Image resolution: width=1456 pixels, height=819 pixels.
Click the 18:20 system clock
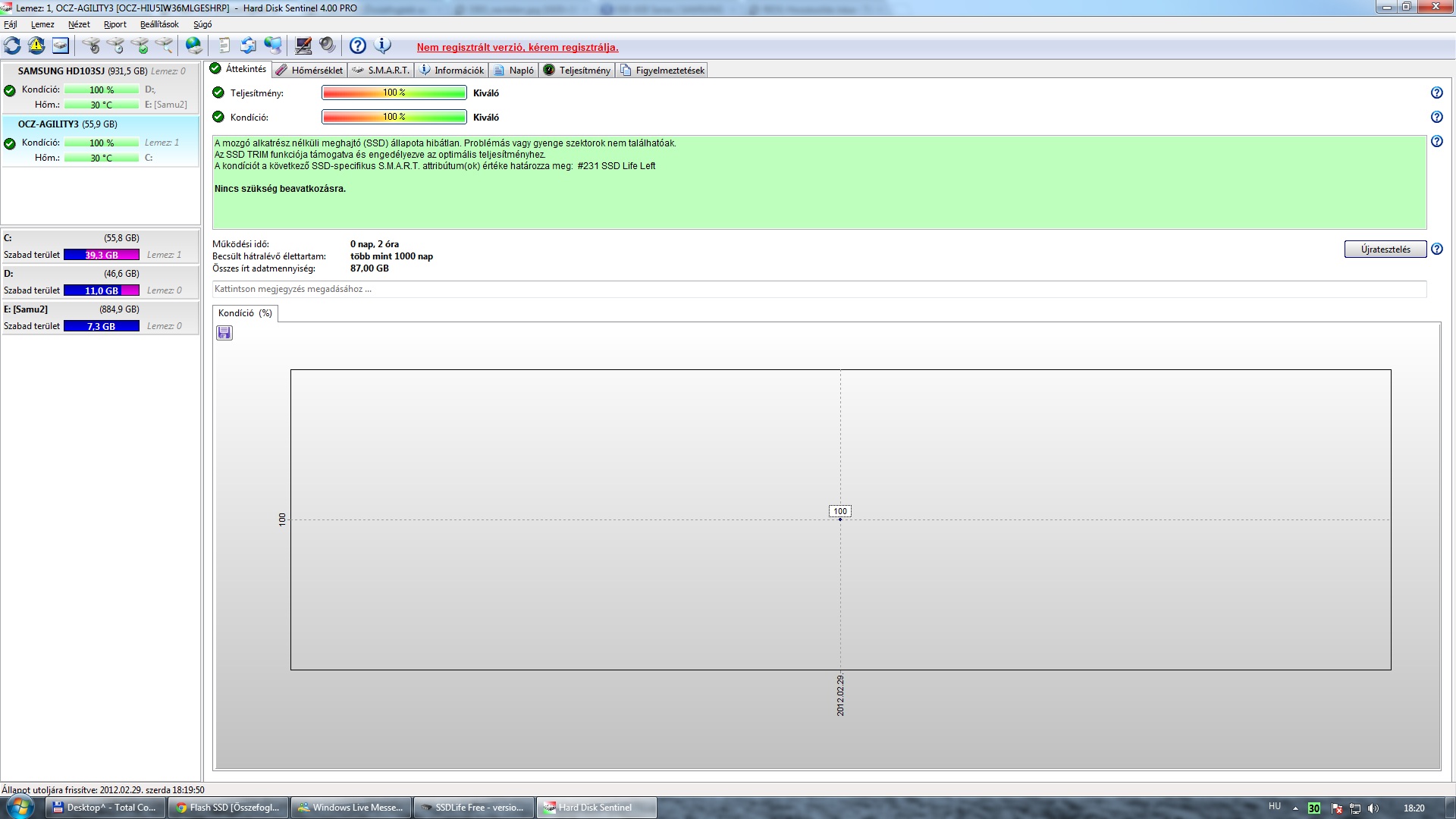pos(1414,808)
